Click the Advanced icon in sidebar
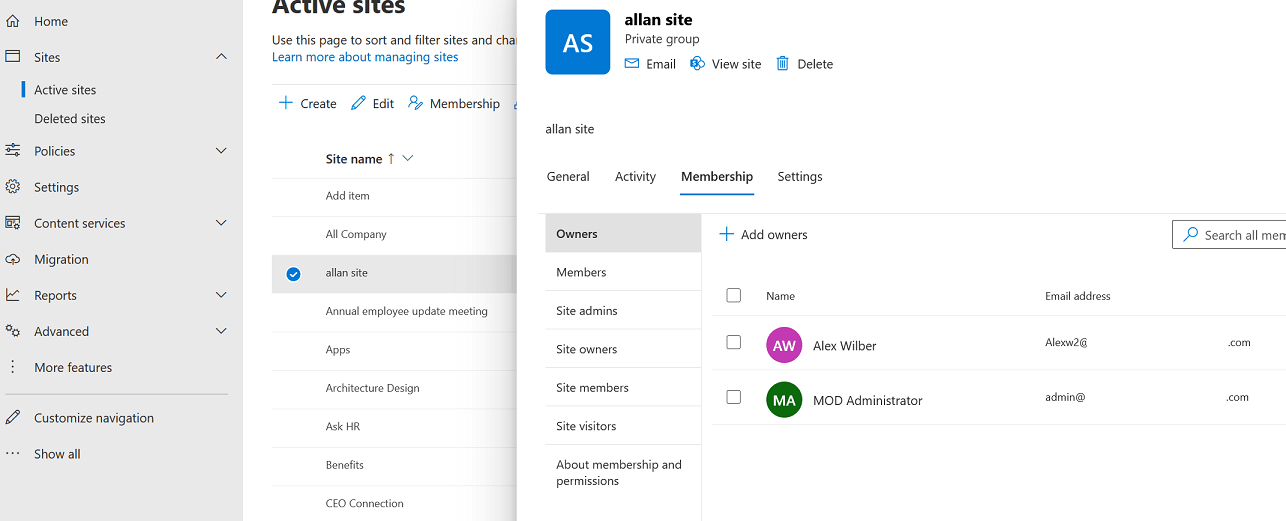 (x=13, y=331)
